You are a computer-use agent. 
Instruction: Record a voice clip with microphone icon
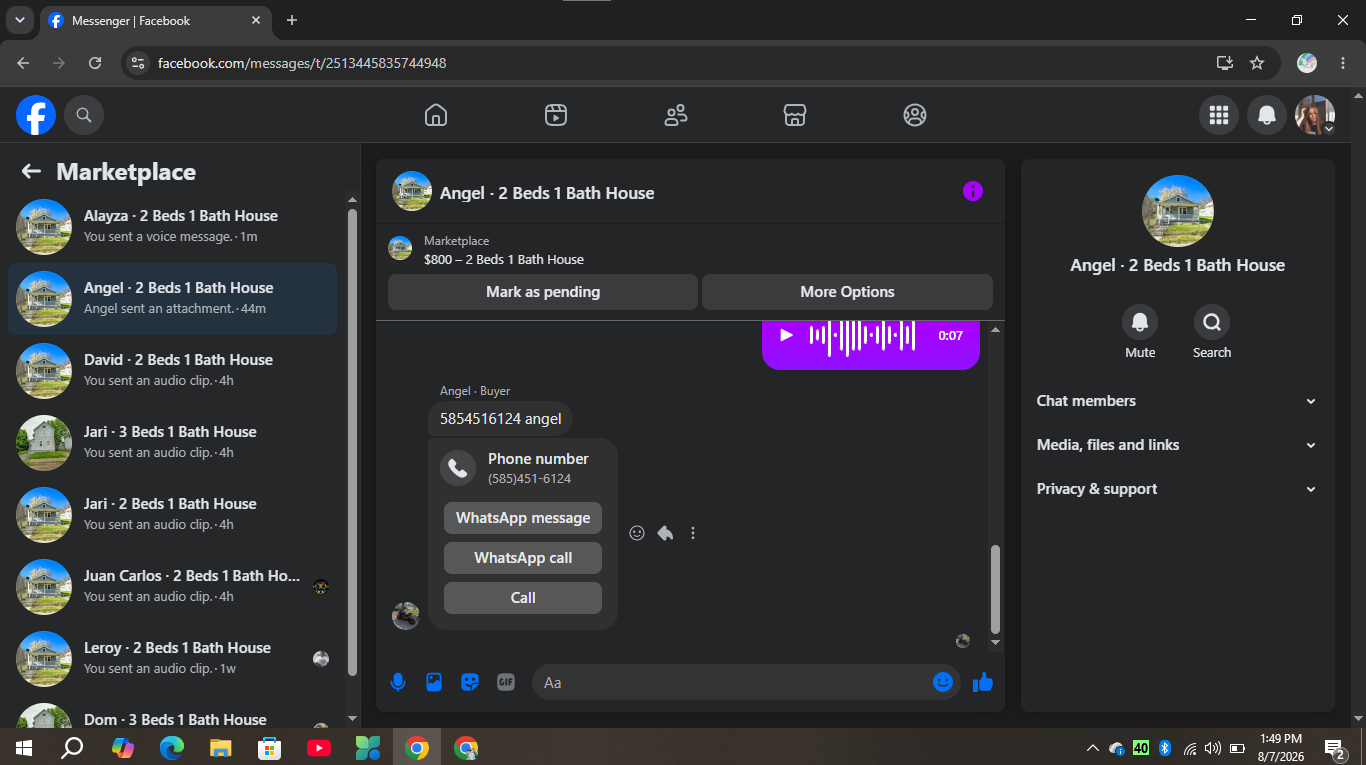pos(398,682)
